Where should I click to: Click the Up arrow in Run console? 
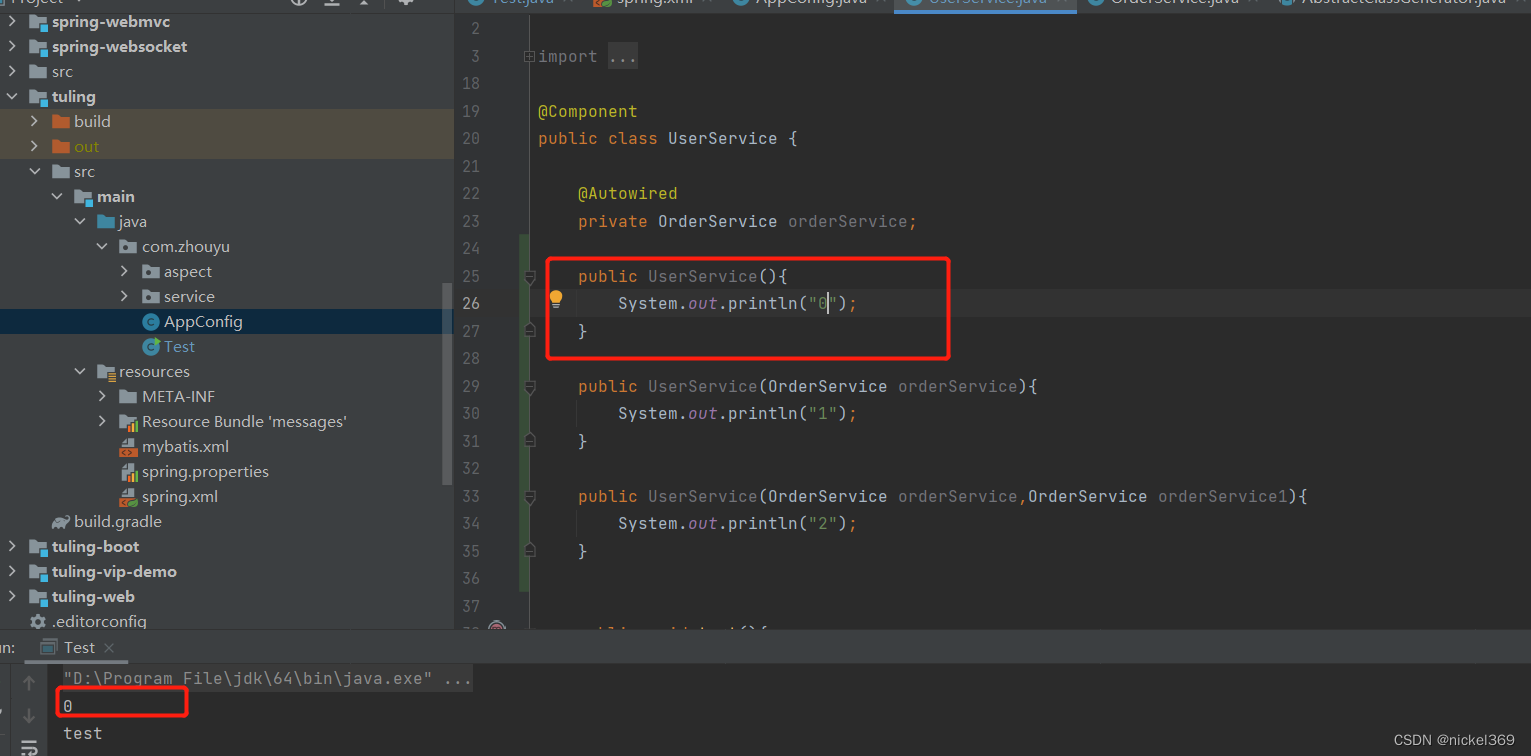pos(29,684)
